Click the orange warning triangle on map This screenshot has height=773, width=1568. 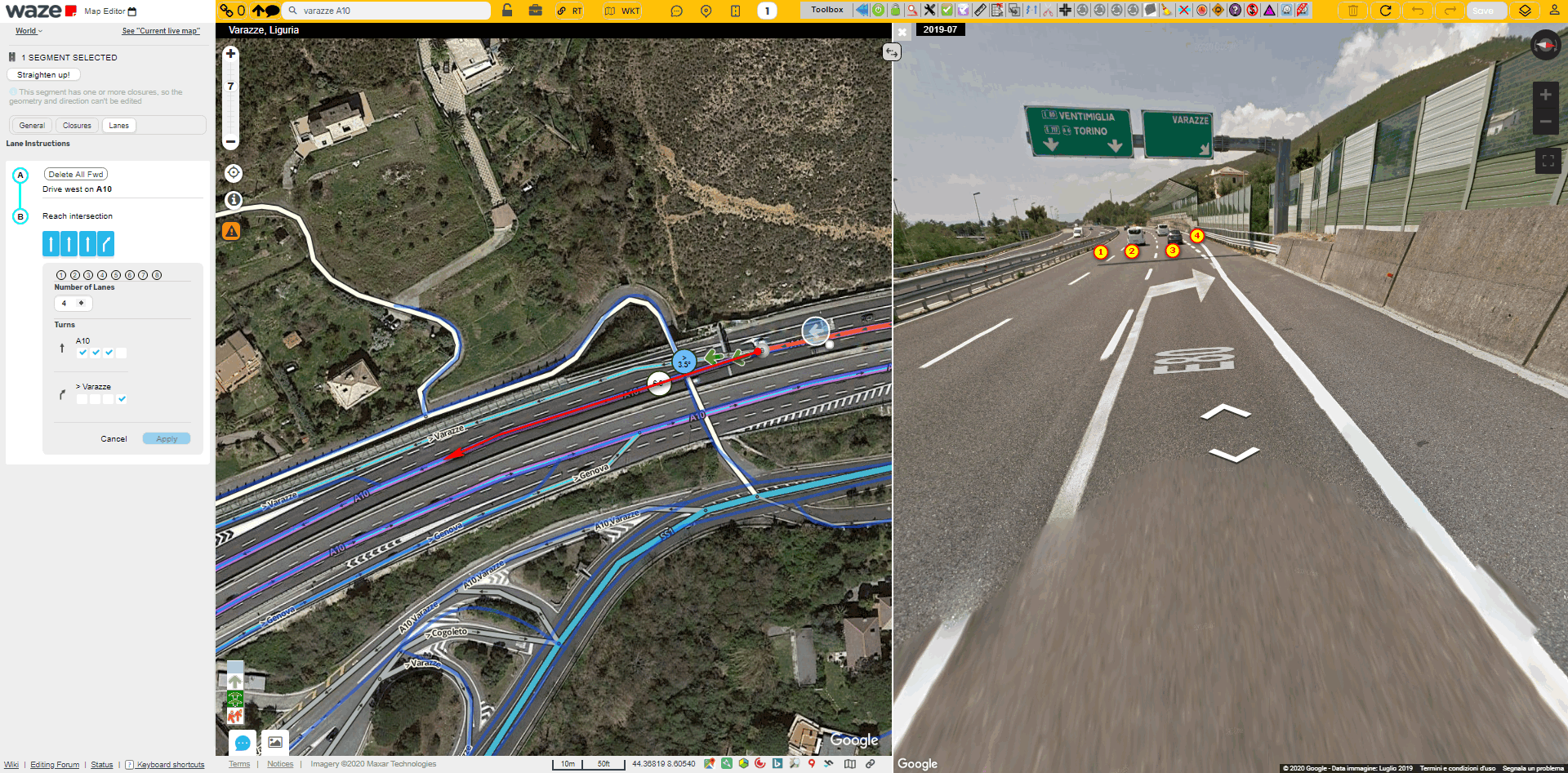[232, 231]
